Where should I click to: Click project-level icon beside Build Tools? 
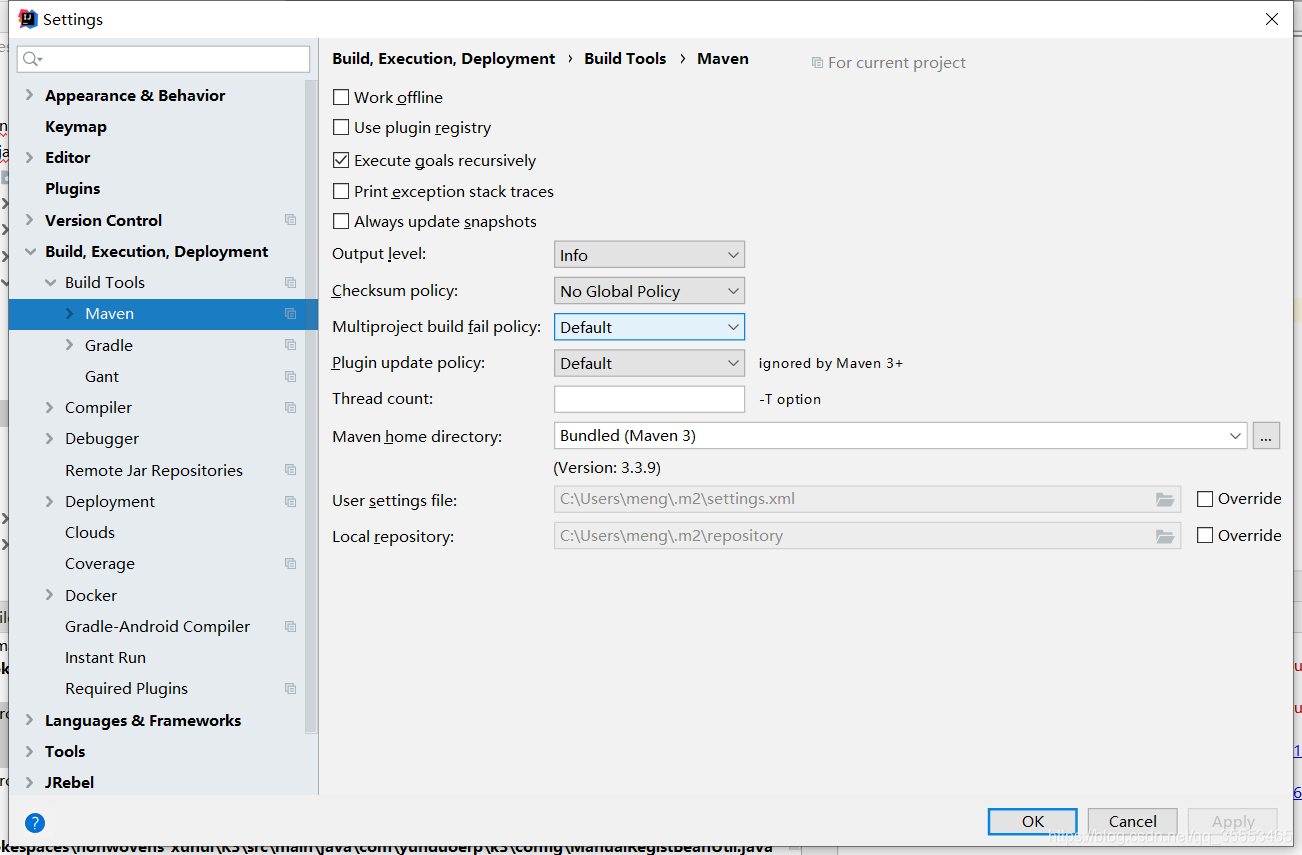290,282
